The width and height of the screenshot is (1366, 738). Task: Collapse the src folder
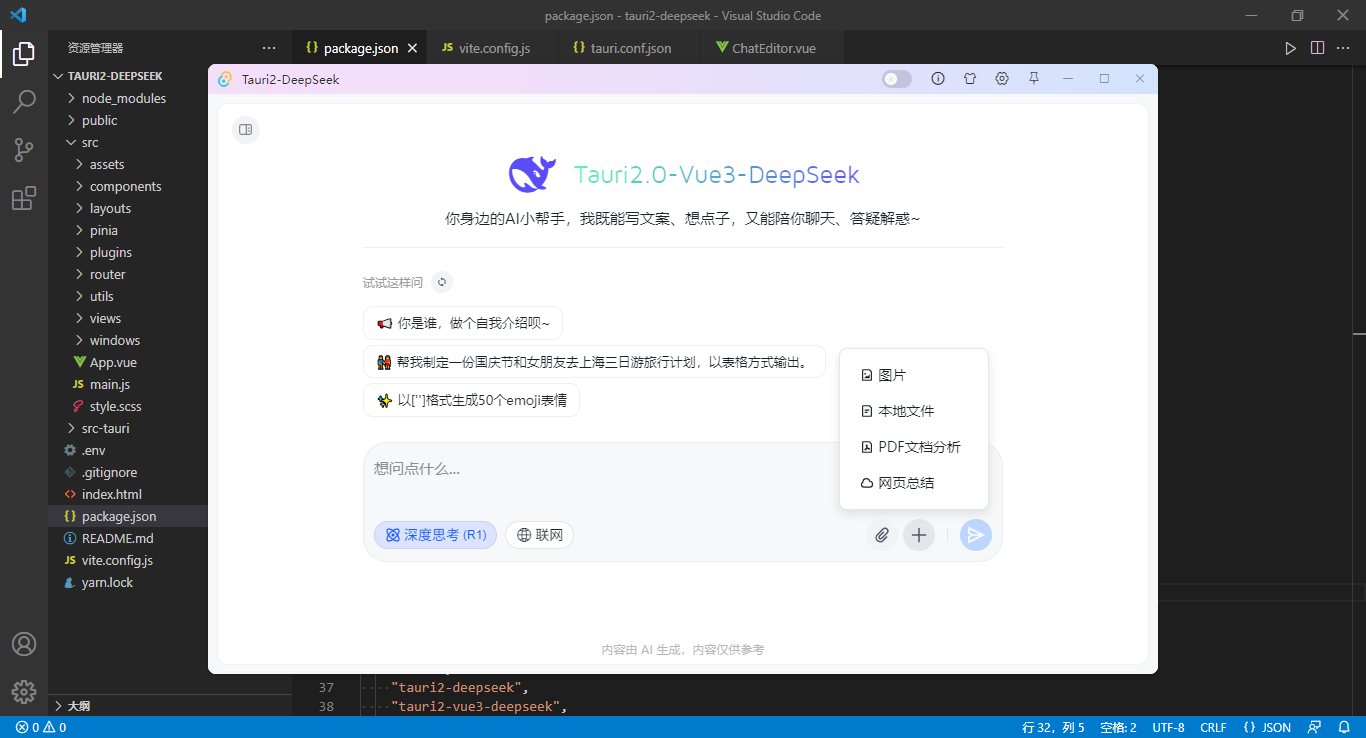(128, 142)
